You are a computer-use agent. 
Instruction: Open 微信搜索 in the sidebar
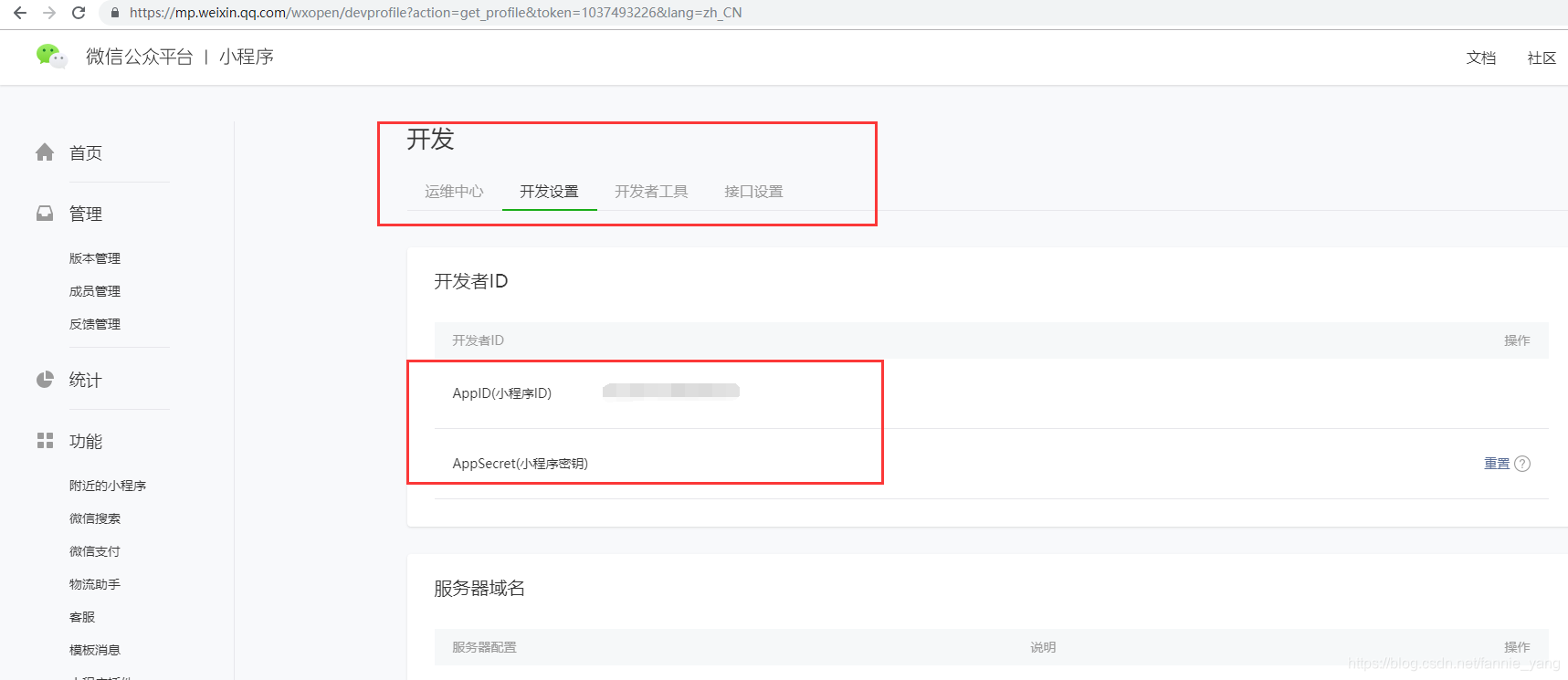pyautogui.click(x=95, y=518)
